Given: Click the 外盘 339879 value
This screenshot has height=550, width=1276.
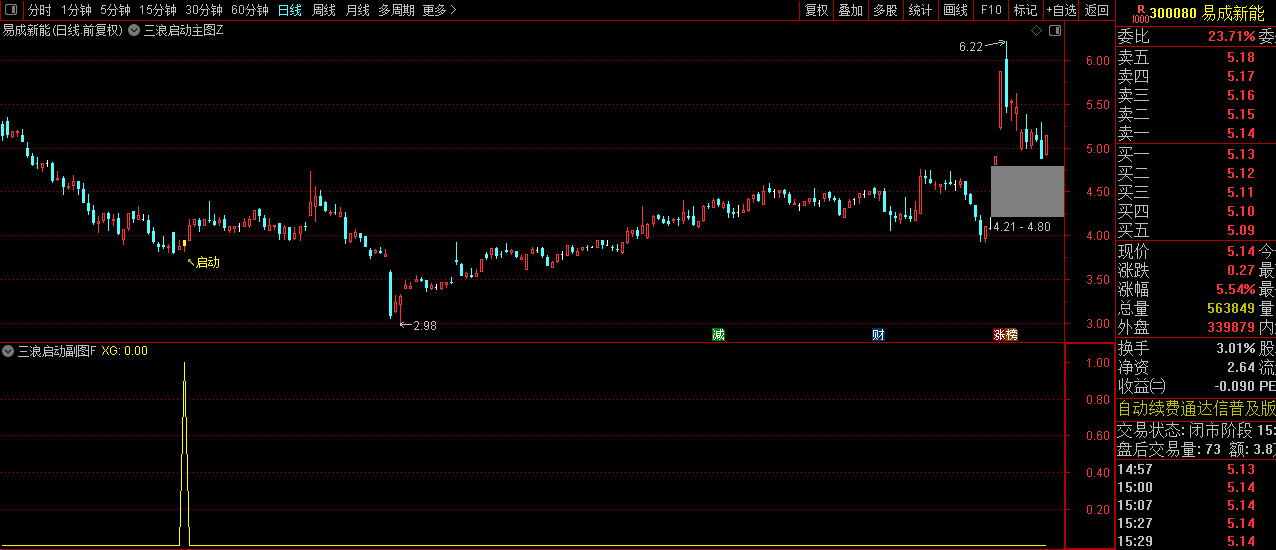Looking at the screenshot, I should coord(1231,328).
